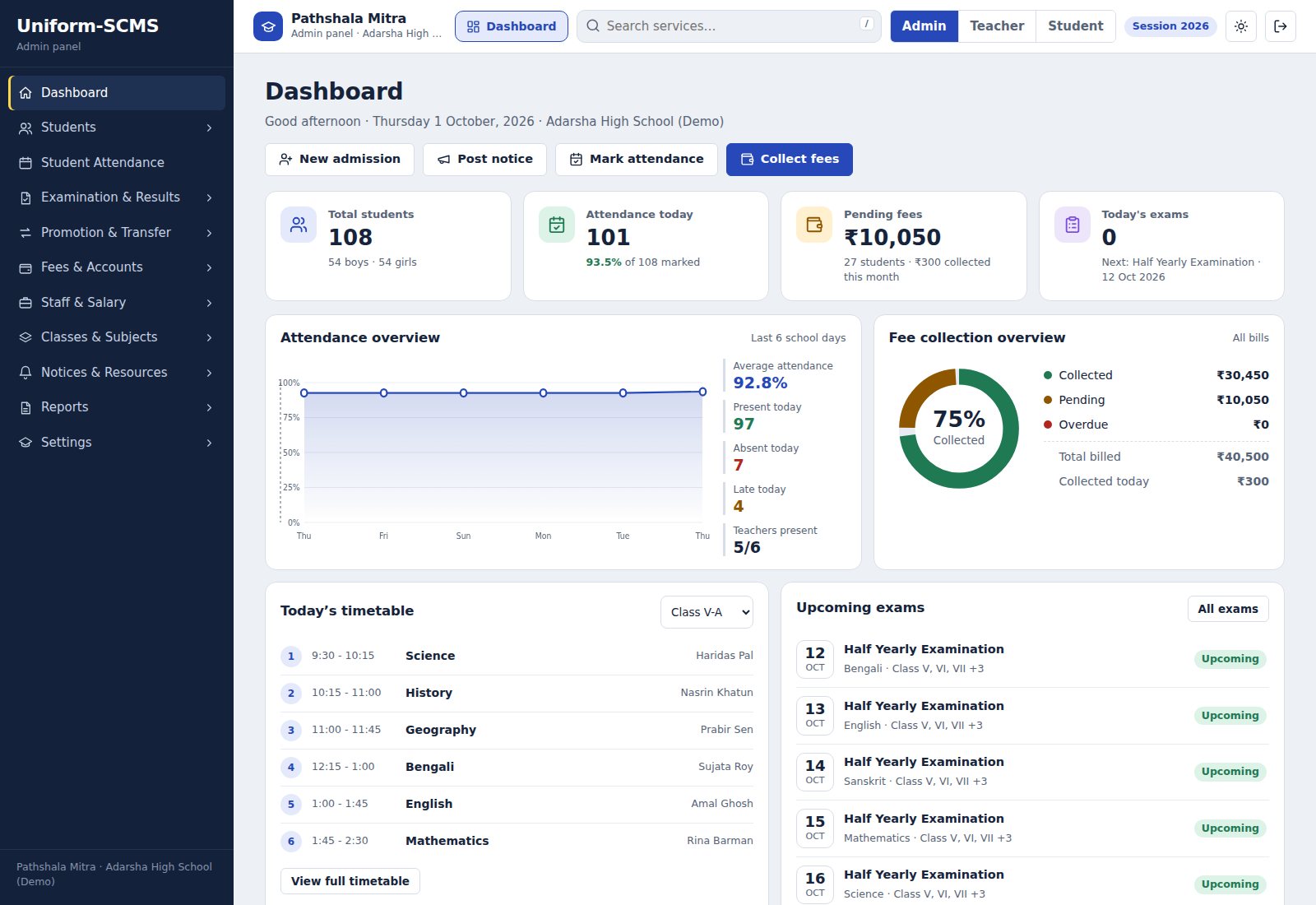Open Reports sidebar item

[x=117, y=407]
